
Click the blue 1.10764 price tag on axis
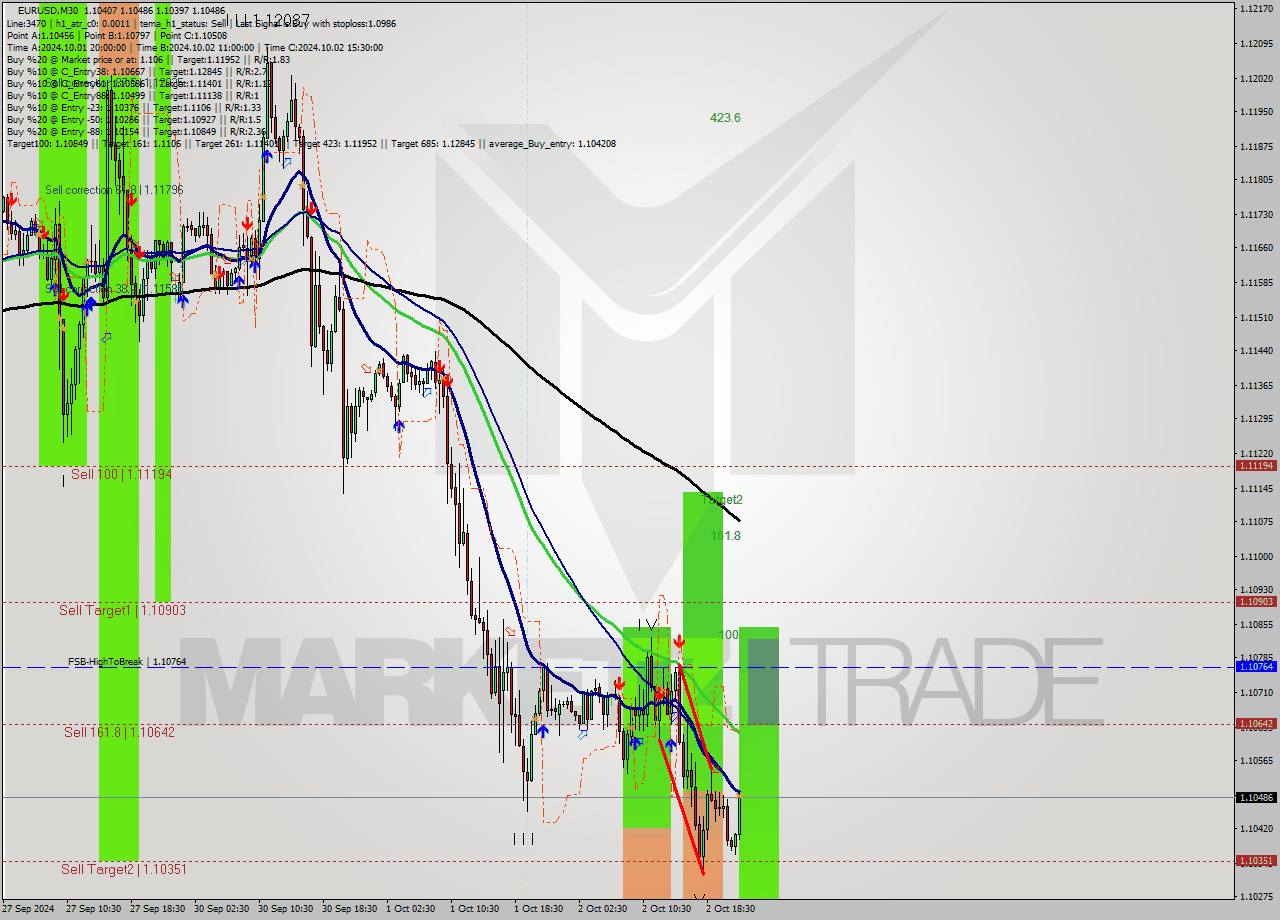[x=1255, y=666]
